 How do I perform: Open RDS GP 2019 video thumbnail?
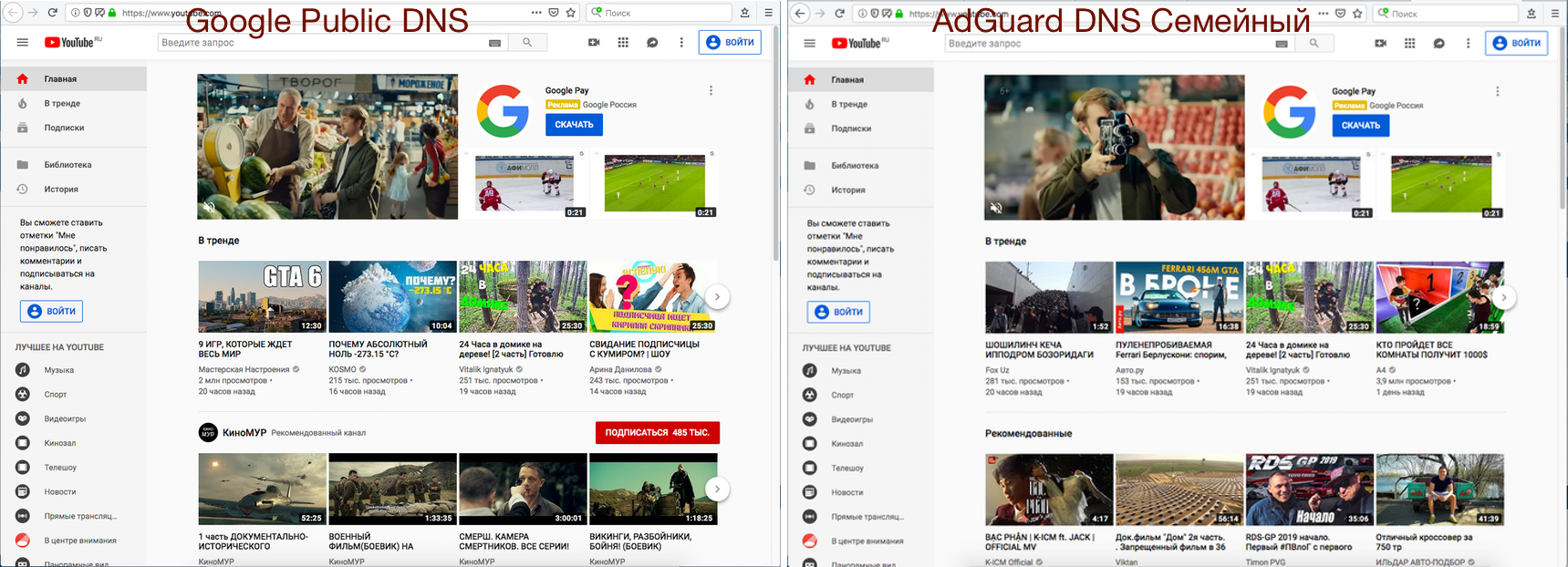pyautogui.click(x=1310, y=490)
